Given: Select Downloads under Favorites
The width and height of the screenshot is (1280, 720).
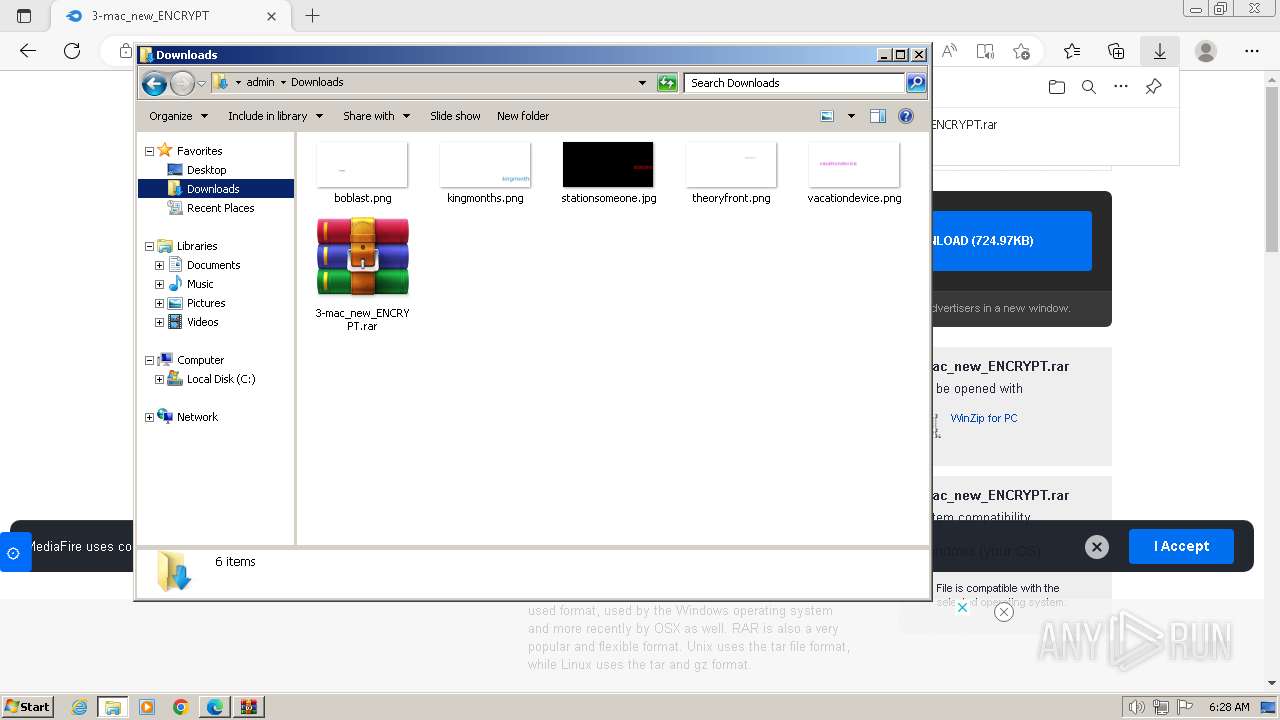Looking at the screenshot, I should pyautogui.click(x=213, y=189).
